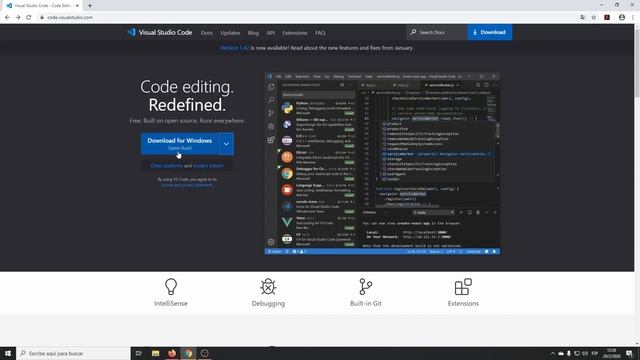Click the ESP language indicator
The height and width of the screenshot is (360, 640).
coord(595,353)
